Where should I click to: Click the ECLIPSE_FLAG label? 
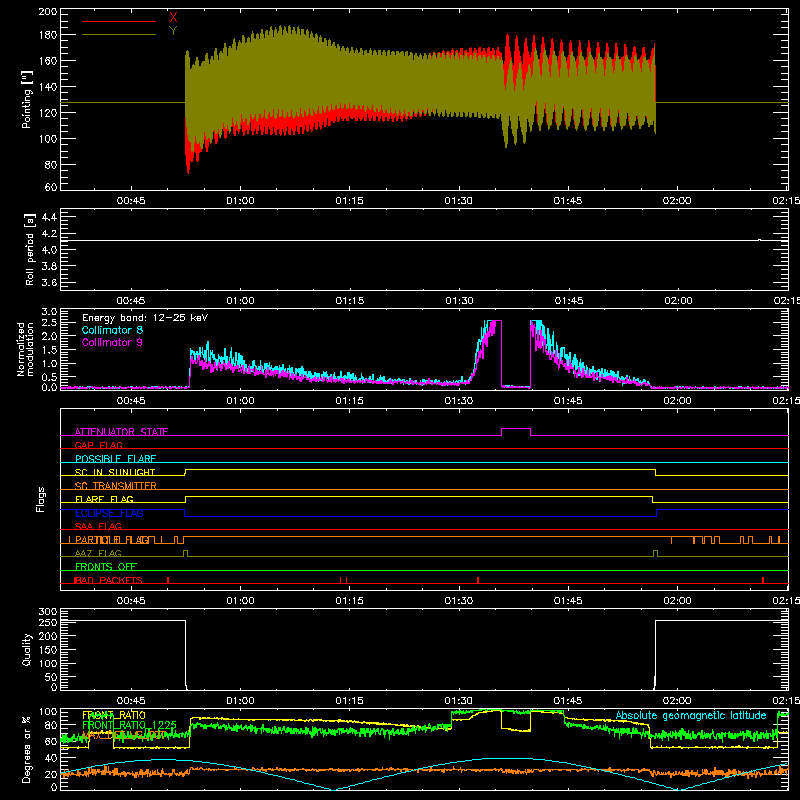click(109, 513)
